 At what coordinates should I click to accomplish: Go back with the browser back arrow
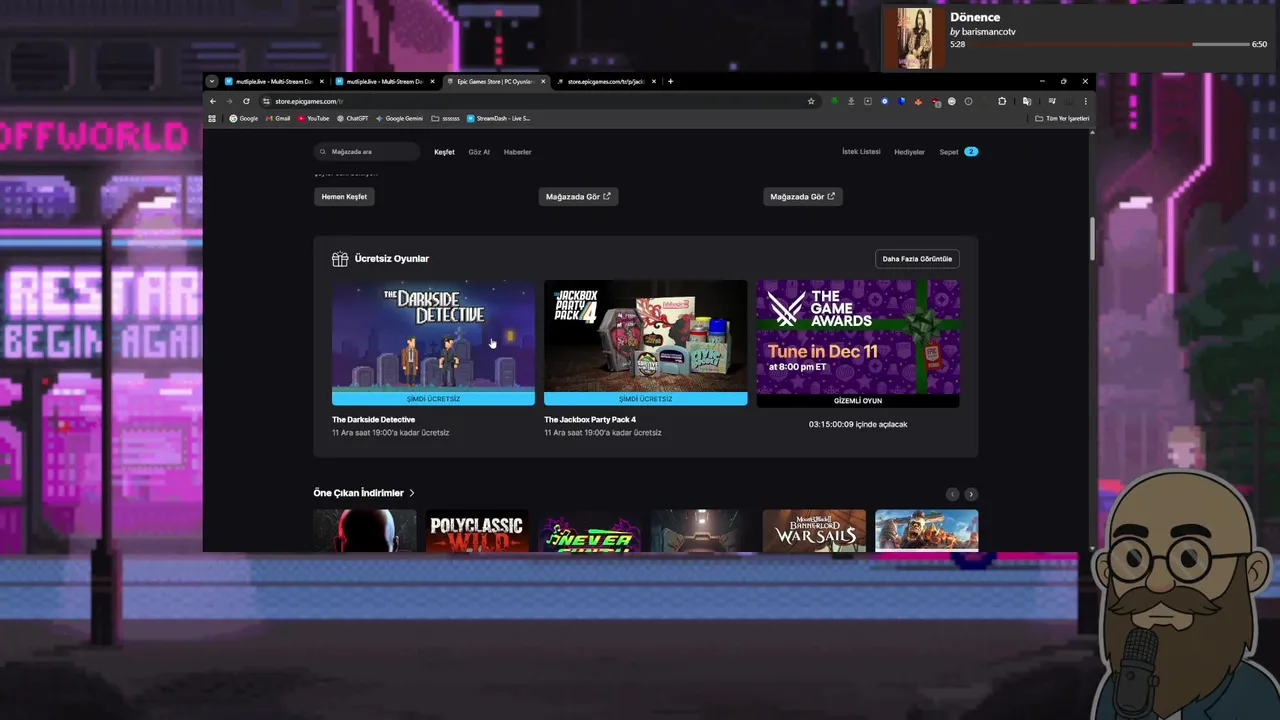click(212, 101)
